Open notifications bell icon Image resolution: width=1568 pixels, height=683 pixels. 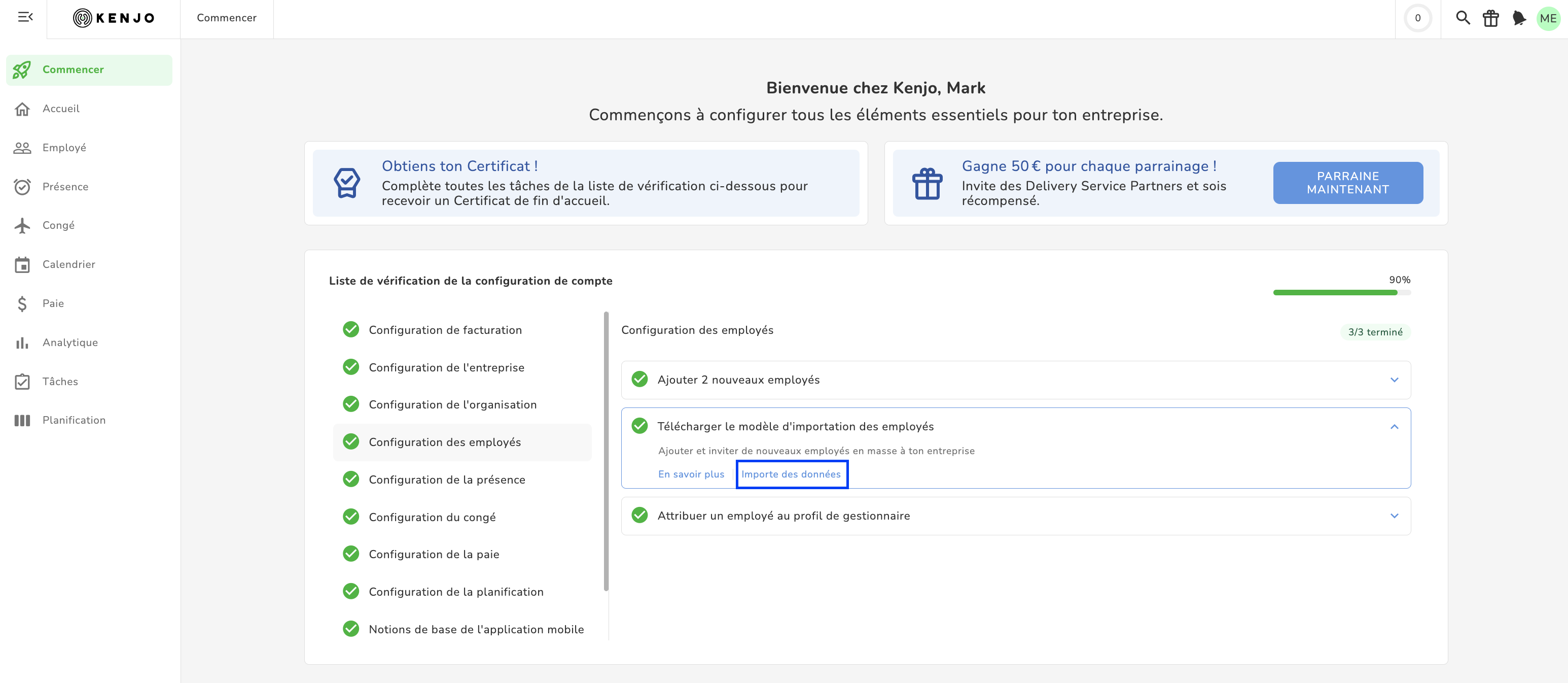click(1519, 18)
